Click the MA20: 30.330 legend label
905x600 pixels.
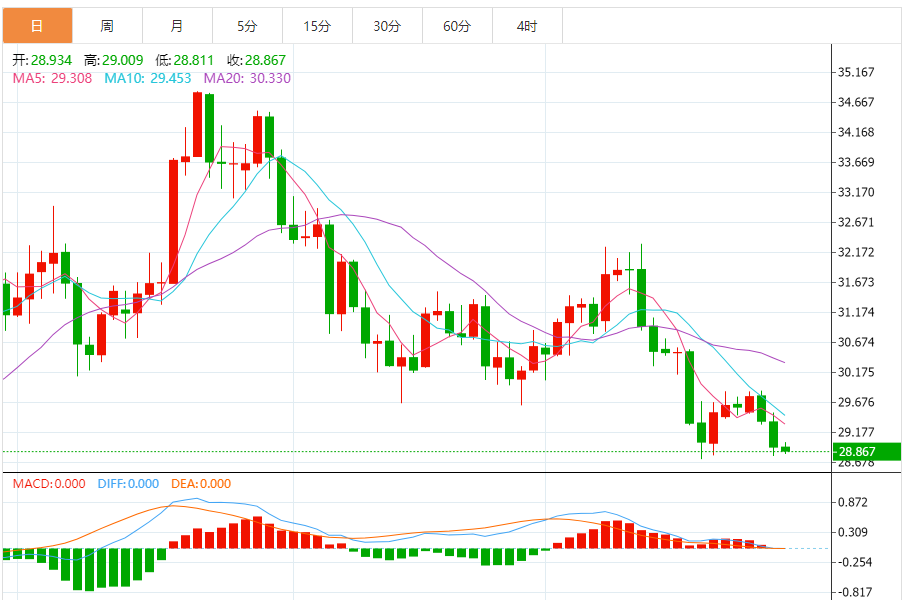[x=247, y=78]
